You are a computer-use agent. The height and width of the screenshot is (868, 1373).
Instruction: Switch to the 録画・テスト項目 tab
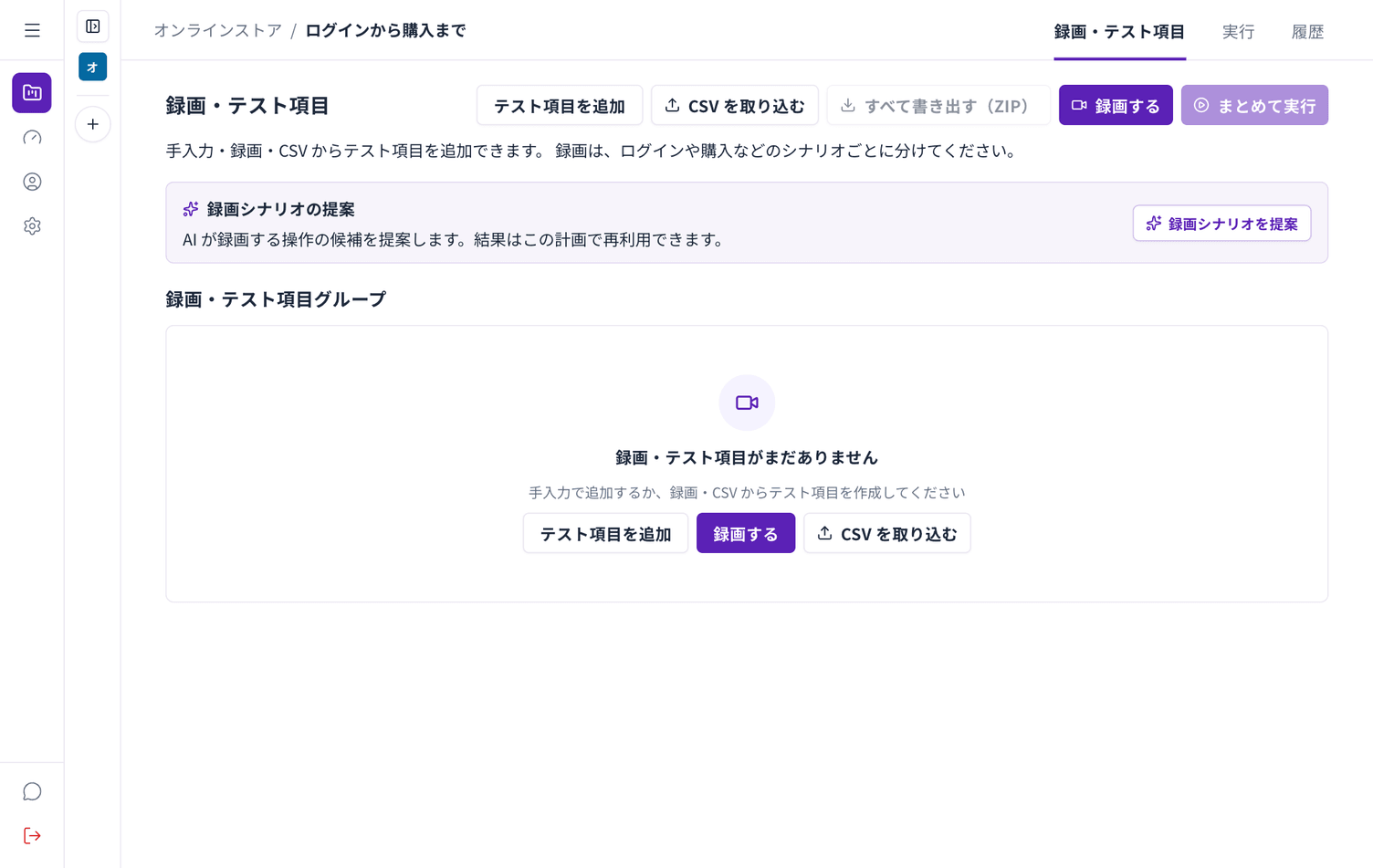click(1119, 32)
